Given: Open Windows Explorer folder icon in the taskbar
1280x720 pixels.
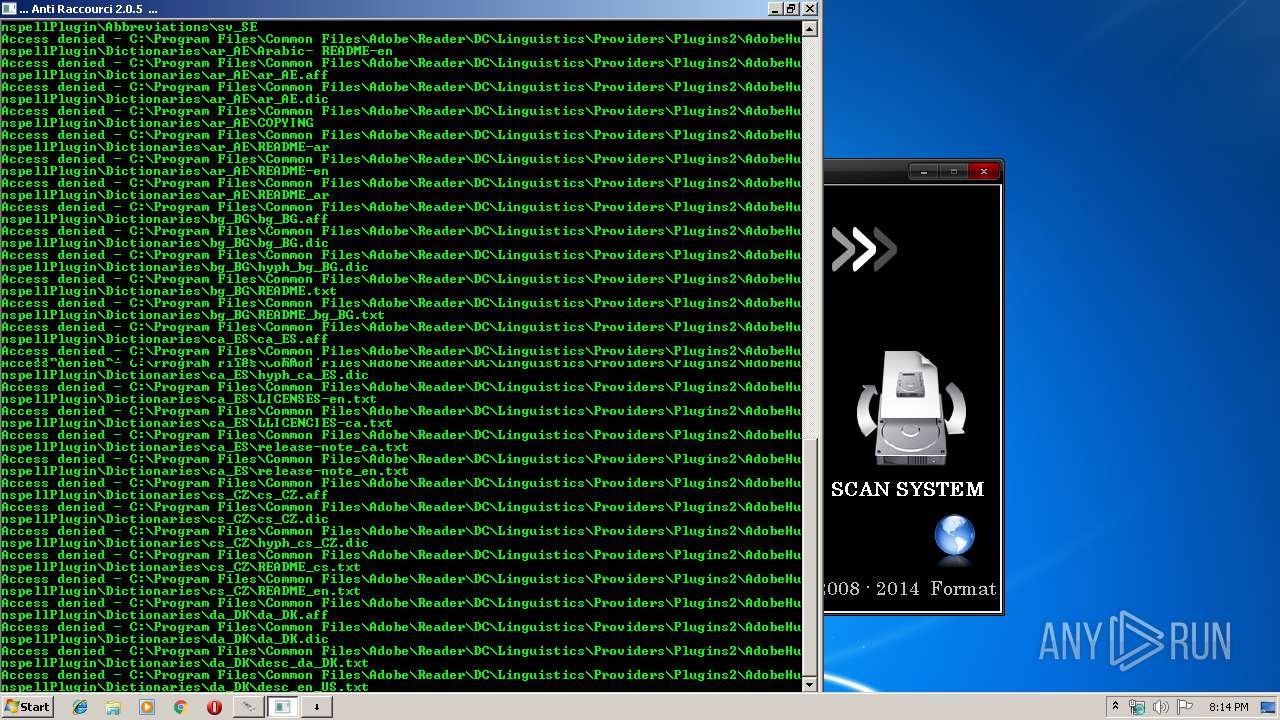Looking at the screenshot, I should pyautogui.click(x=113, y=707).
